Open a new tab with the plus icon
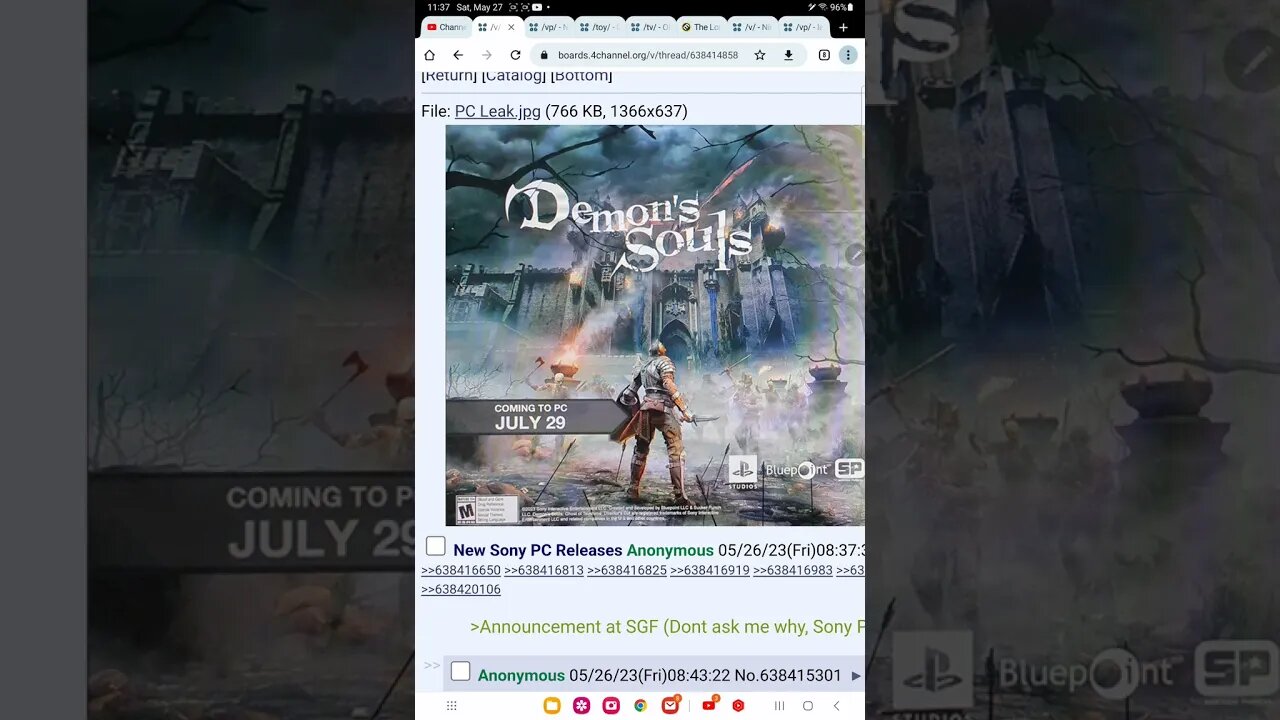This screenshot has height=720, width=1280. [843, 27]
